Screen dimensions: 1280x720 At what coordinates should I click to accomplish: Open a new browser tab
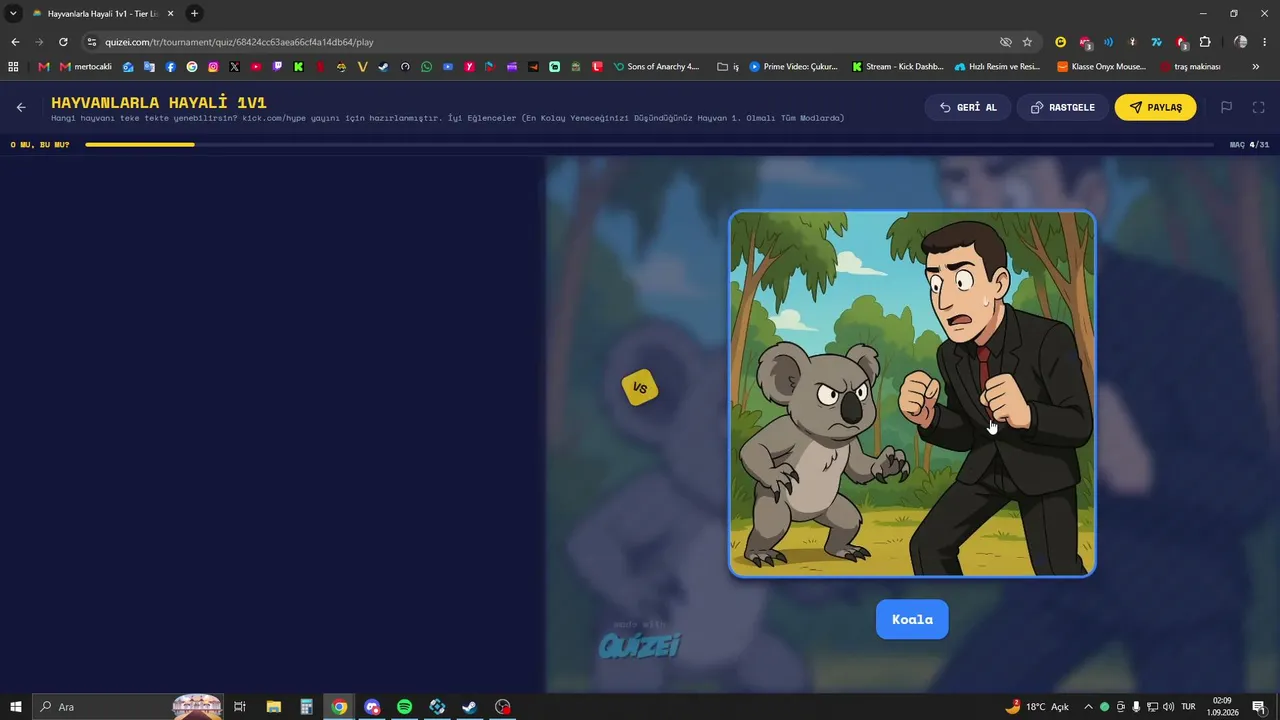[194, 13]
